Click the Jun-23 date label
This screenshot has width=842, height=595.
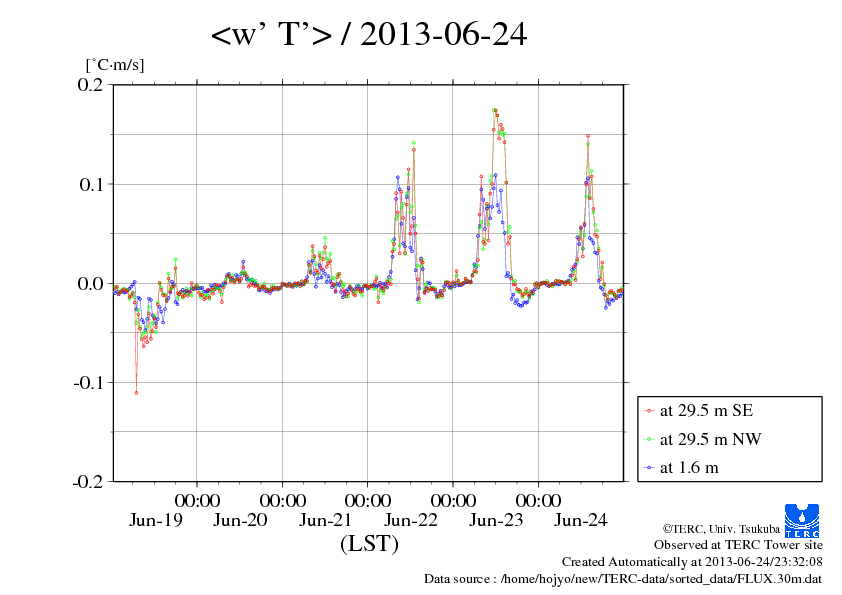(x=496, y=520)
